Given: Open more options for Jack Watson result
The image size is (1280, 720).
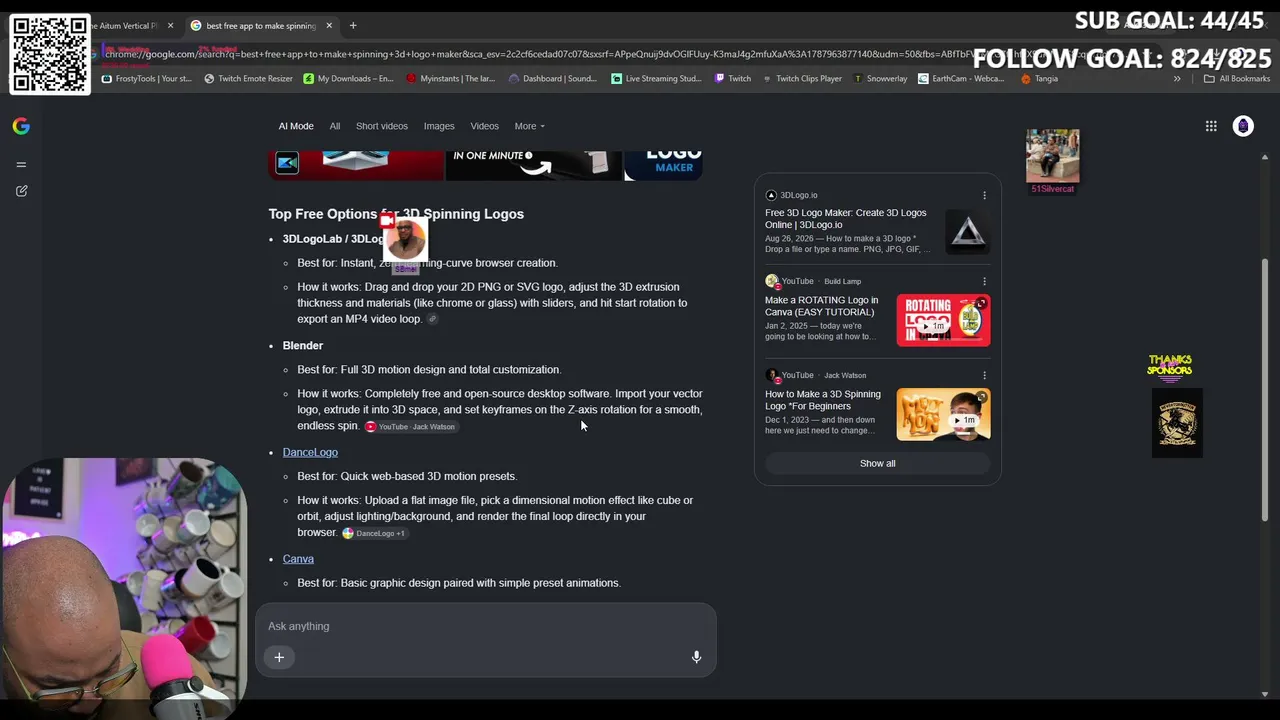Looking at the screenshot, I should [x=984, y=375].
